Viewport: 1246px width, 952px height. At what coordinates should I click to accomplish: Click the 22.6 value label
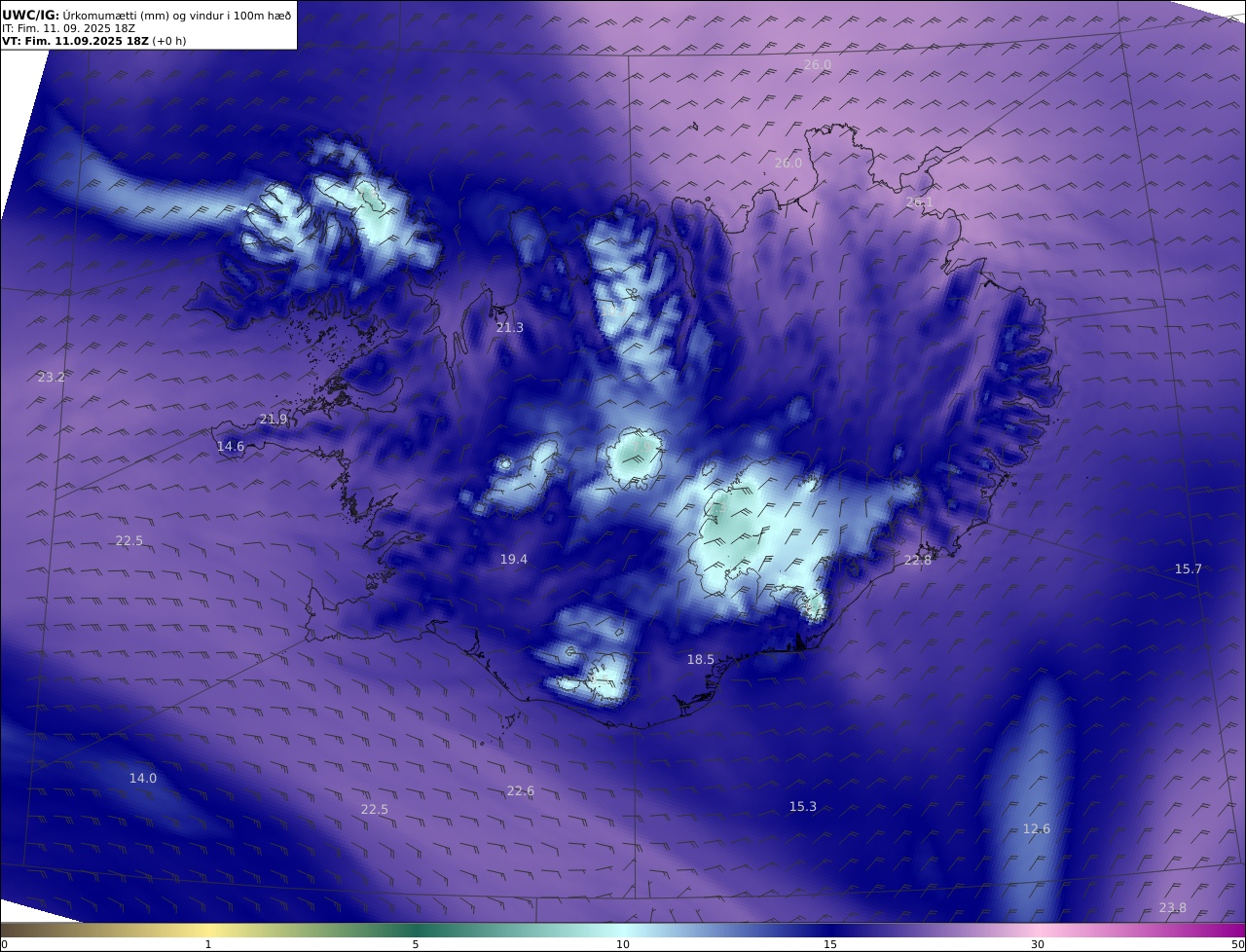point(520,791)
